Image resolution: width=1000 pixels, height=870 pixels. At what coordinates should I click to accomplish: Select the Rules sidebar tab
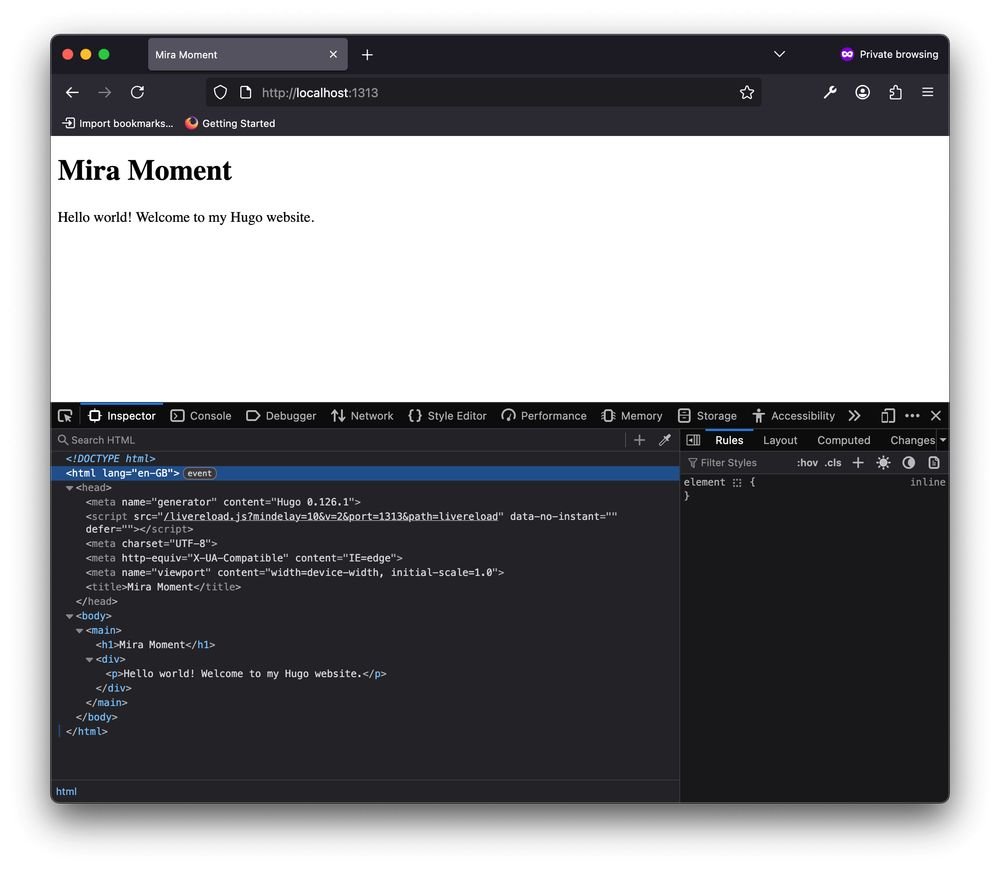(729, 440)
